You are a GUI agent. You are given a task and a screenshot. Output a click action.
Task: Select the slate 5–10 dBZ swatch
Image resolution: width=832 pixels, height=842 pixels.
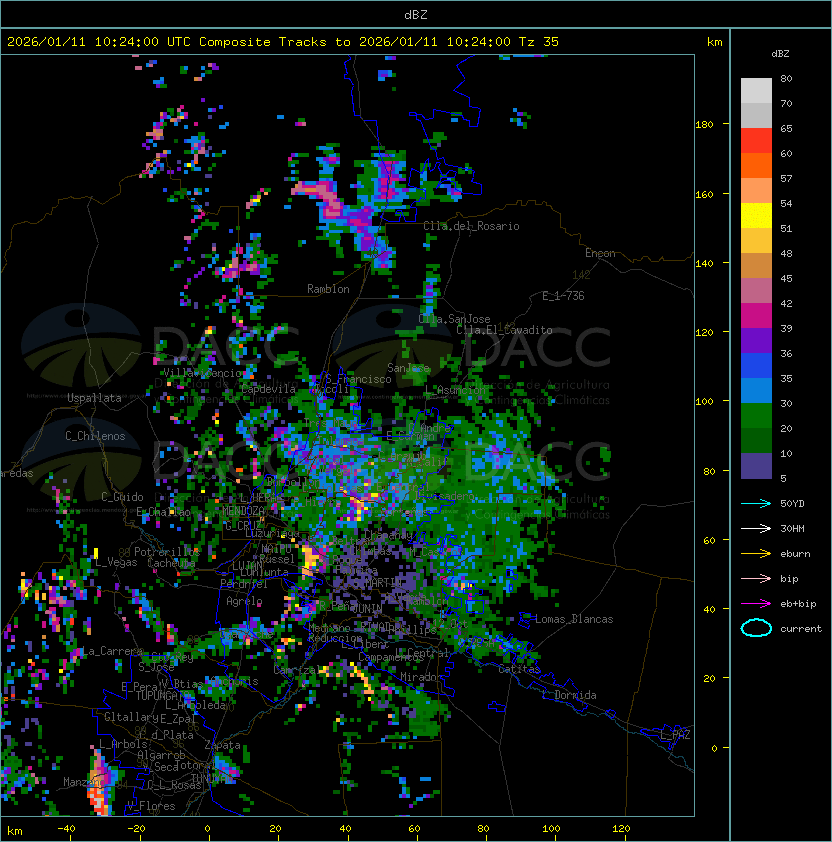coord(756,466)
